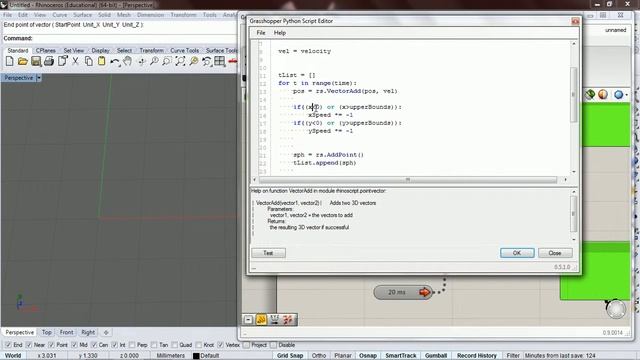
Task: Switch to the Front viewport tab
Action: pyautogui.click(x=67, y=332)
